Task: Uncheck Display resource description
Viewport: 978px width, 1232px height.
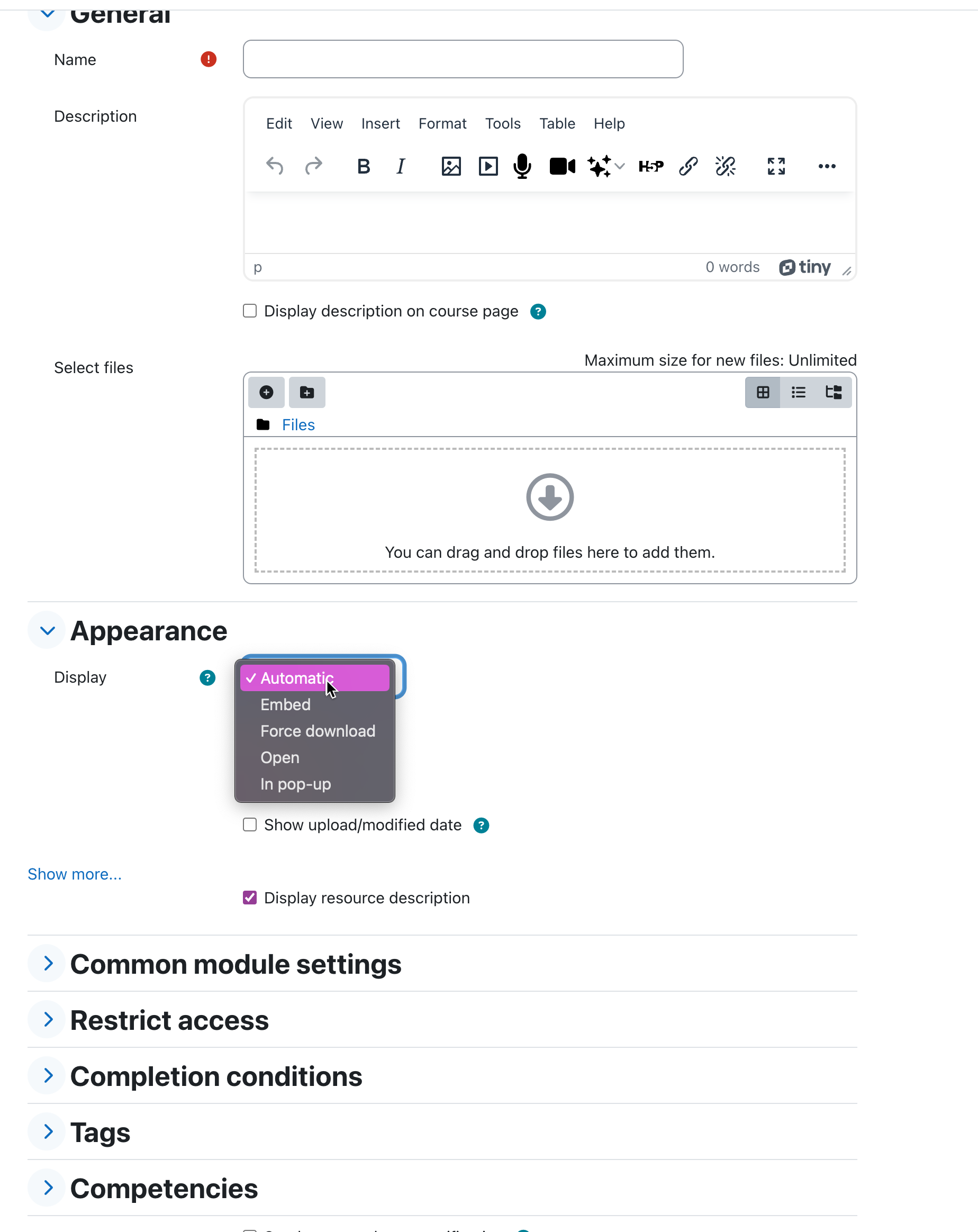Action: coord(250,898)
